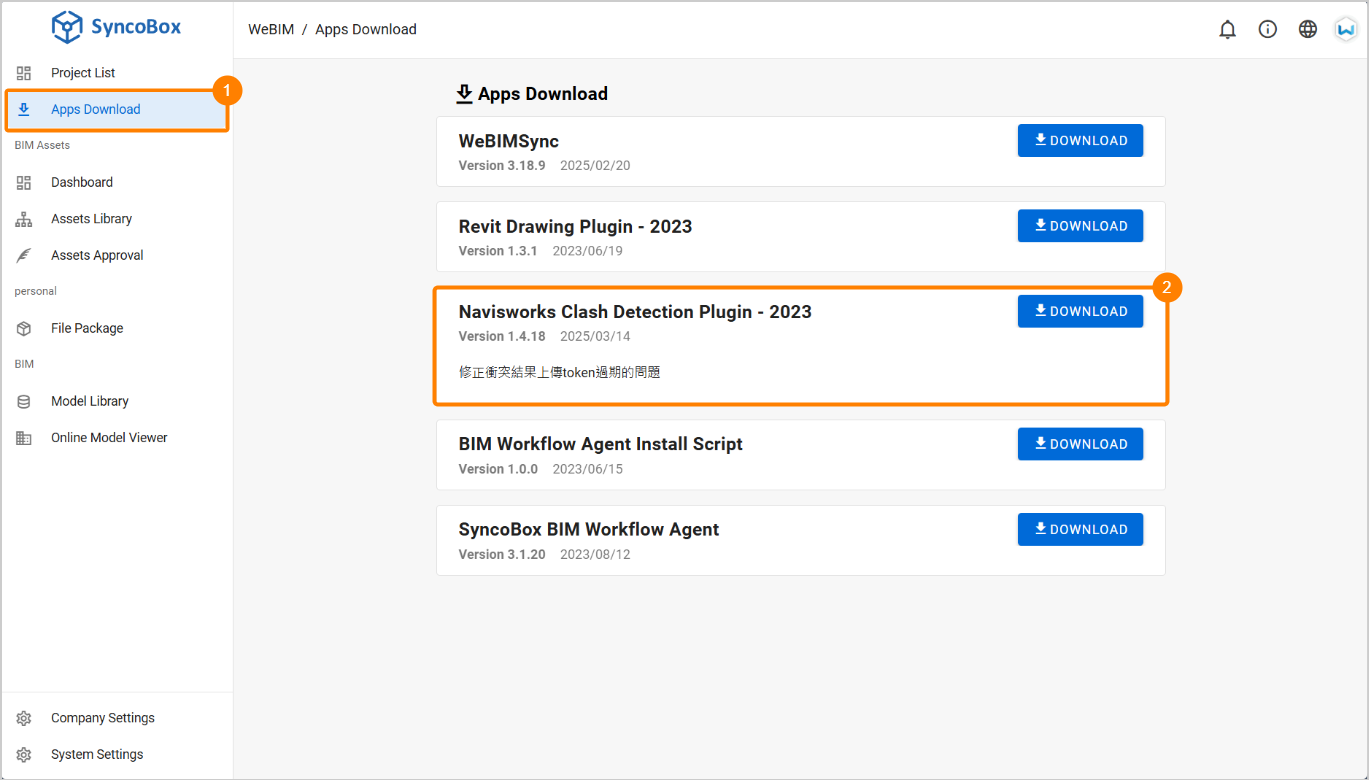The image size is (1369, 780).
Task: Click the SyncoBox cube logo icon
Action: (x=67, y=27)
